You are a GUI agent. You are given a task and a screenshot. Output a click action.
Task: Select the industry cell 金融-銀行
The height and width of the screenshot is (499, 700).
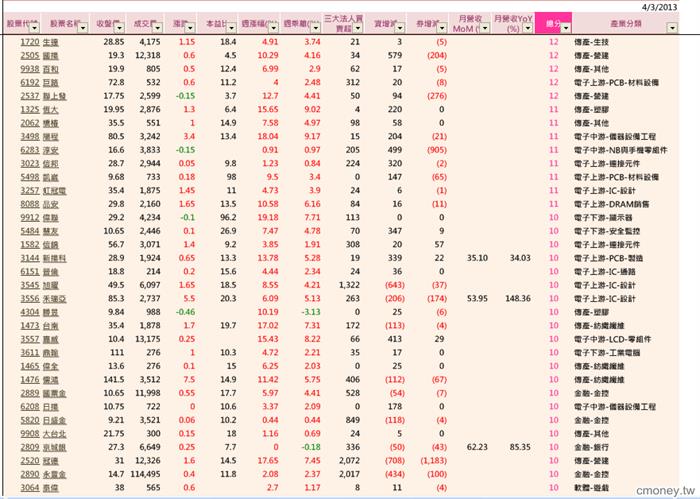591,447
